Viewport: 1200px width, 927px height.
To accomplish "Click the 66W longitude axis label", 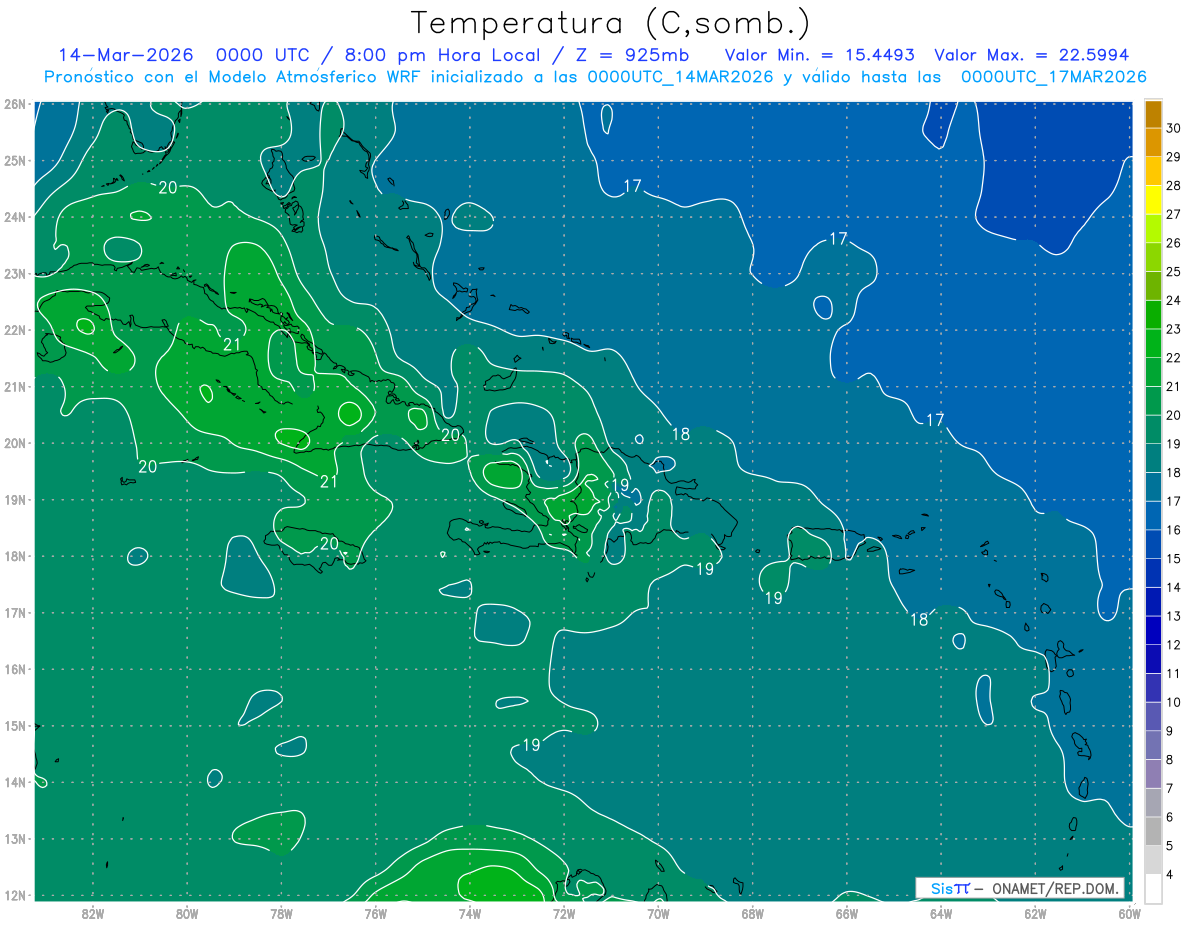I will coord(847,913).
